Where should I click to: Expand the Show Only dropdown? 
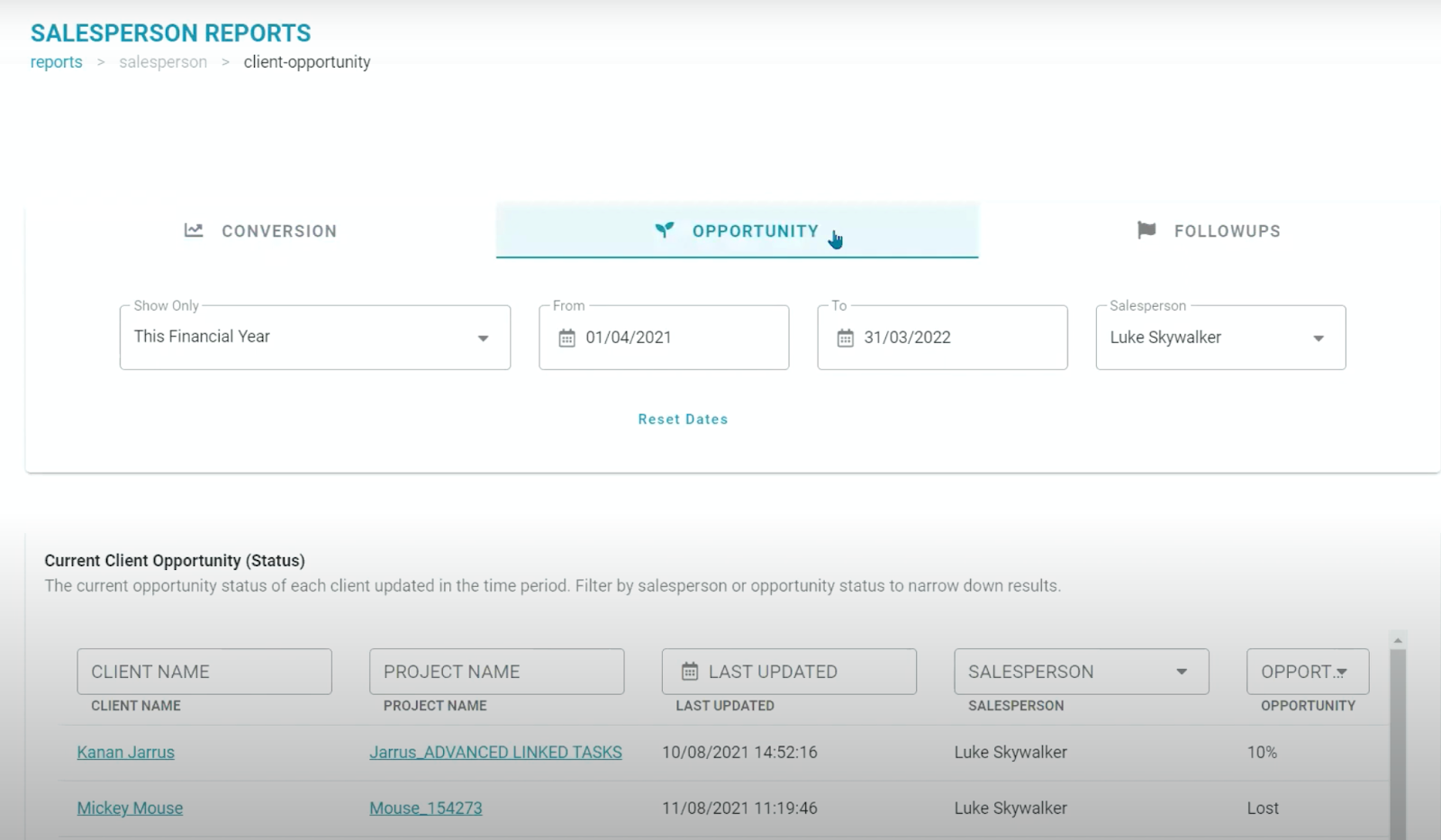(x=483, y=339)
